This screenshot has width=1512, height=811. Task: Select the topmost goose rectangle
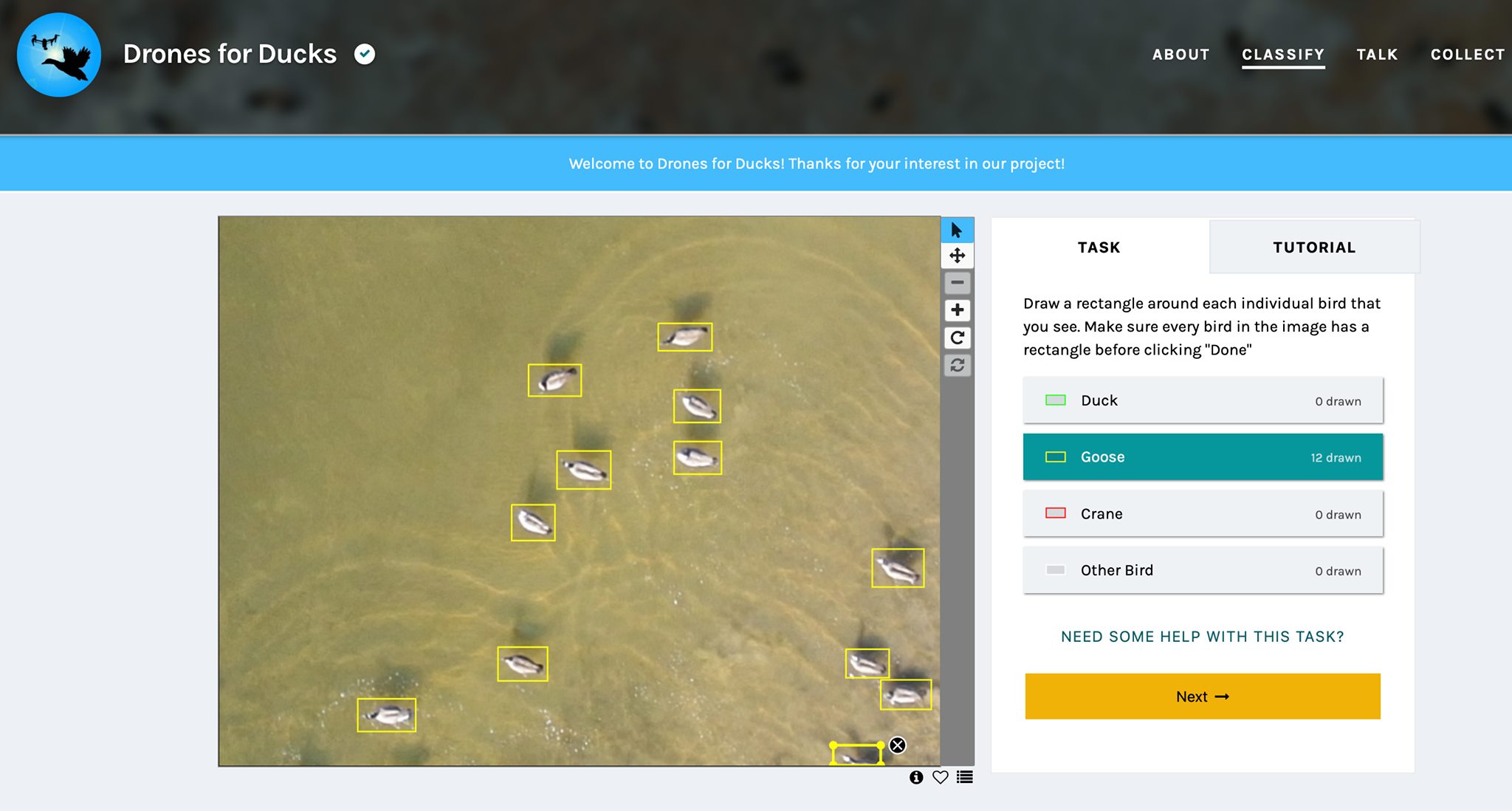pos(685,337)
